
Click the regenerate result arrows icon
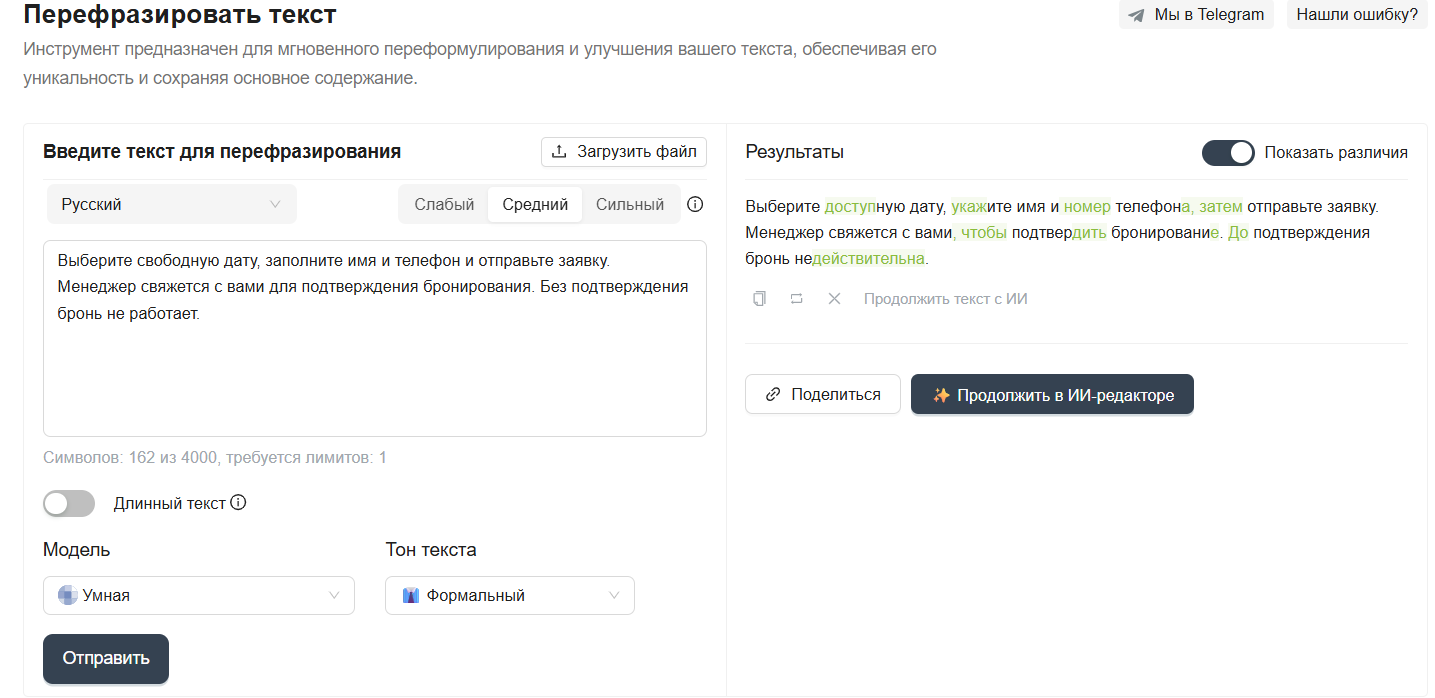coord(796,298)
